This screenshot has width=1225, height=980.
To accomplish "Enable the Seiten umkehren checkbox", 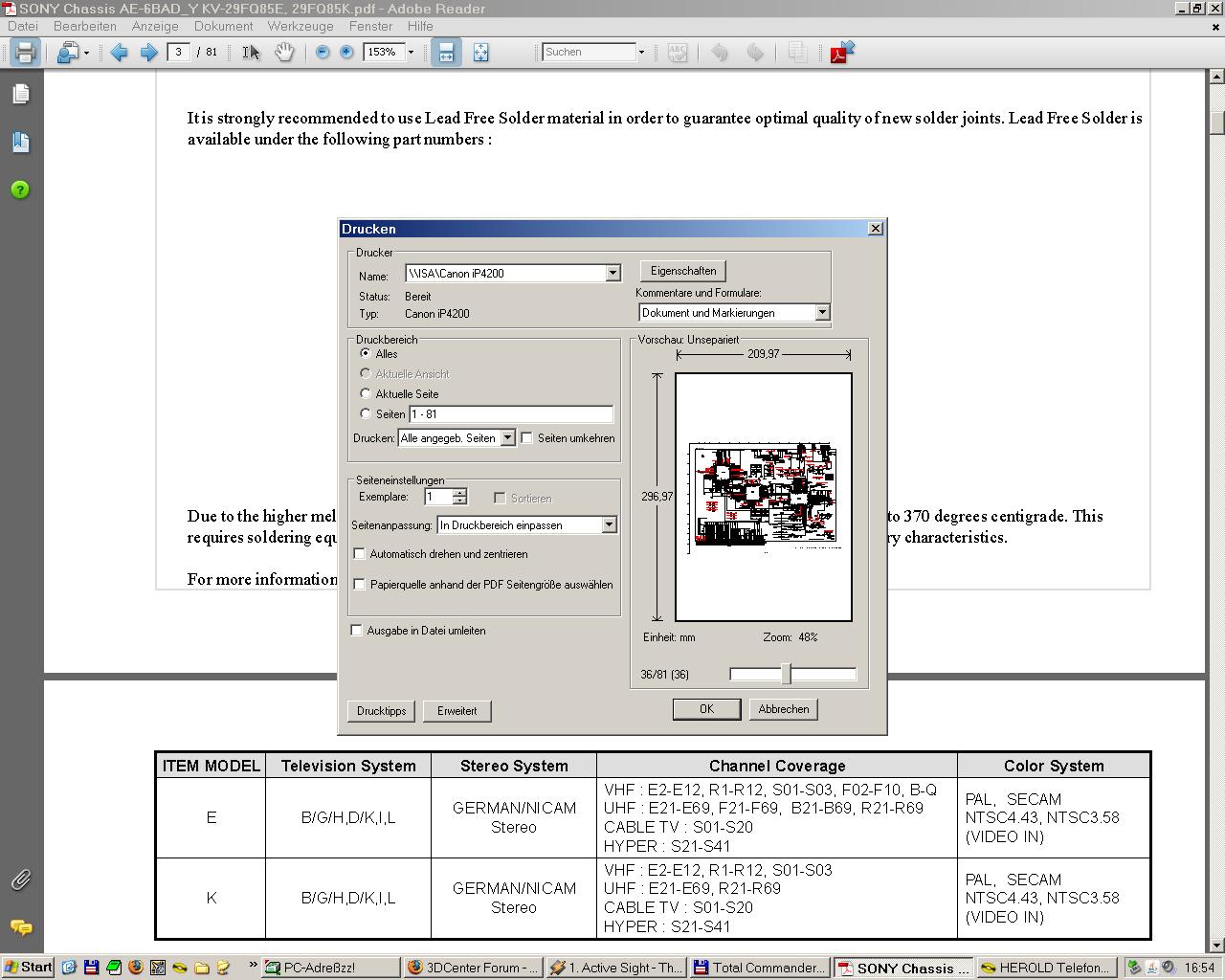I will click(x=526, y=437).
